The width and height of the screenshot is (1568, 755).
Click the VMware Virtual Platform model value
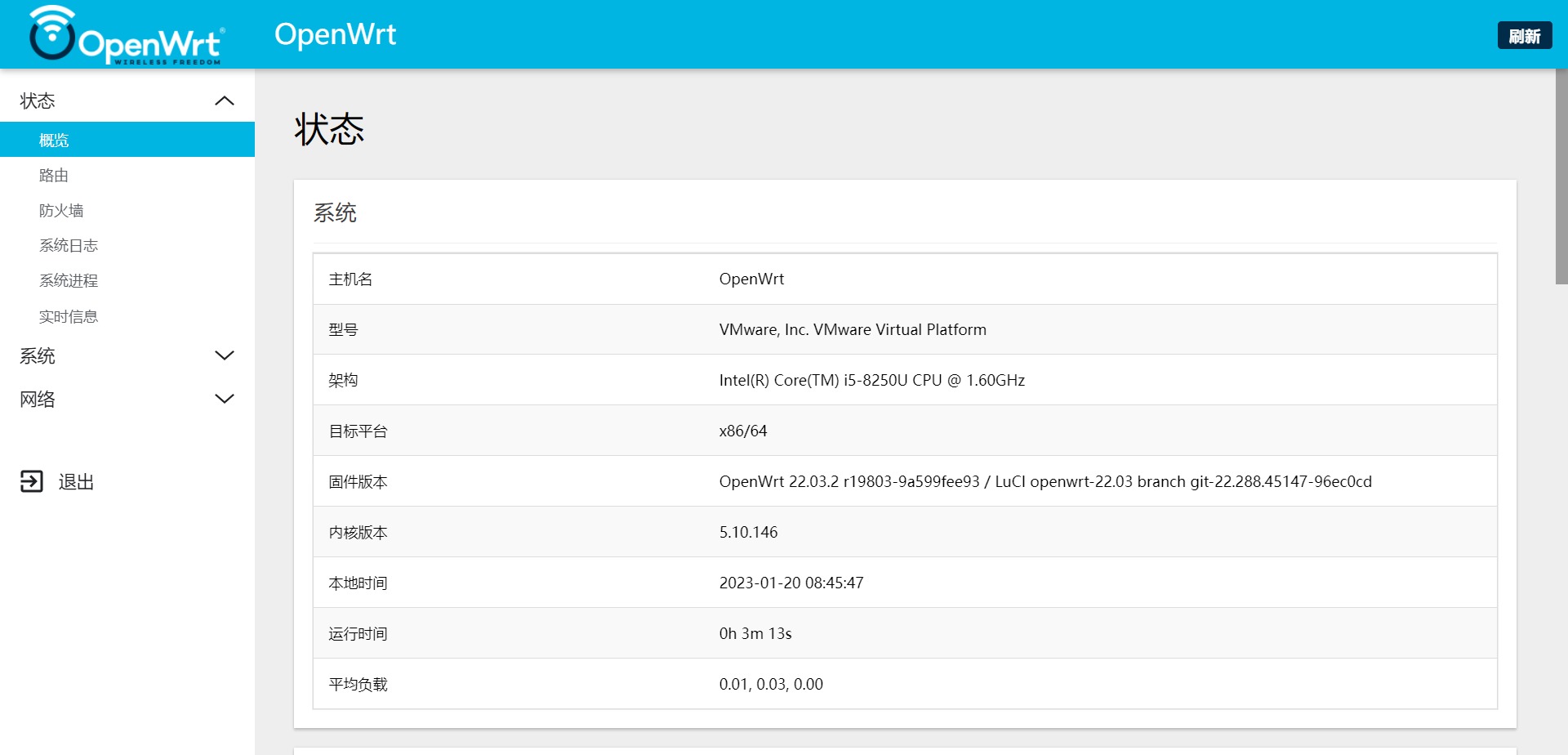[853, 329]
